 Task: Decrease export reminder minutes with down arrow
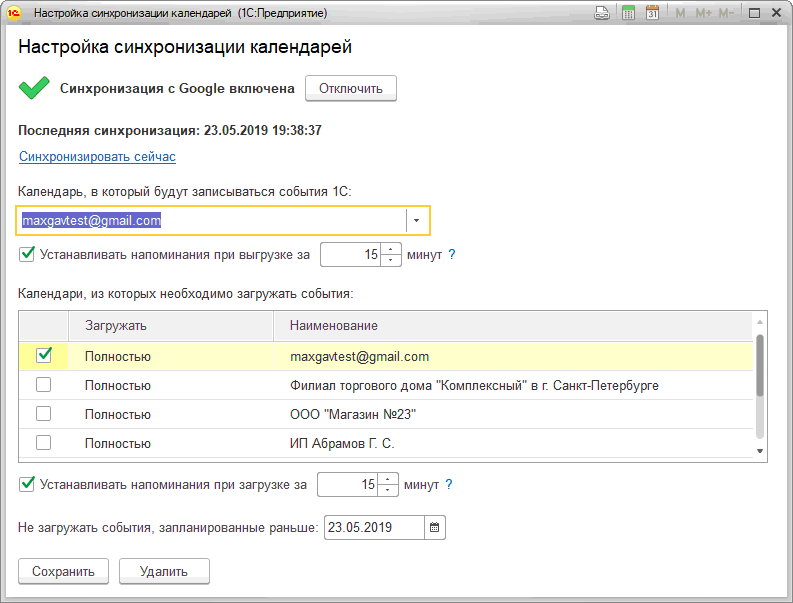(x=390, y=260)
